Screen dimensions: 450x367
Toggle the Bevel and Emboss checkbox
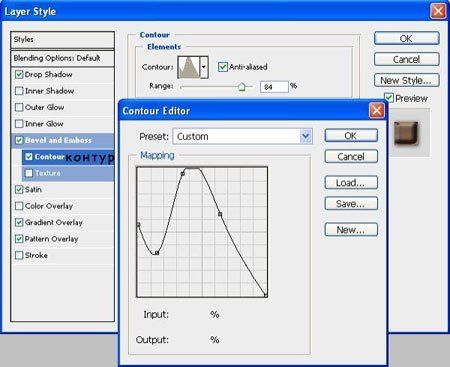coord(19,140)
